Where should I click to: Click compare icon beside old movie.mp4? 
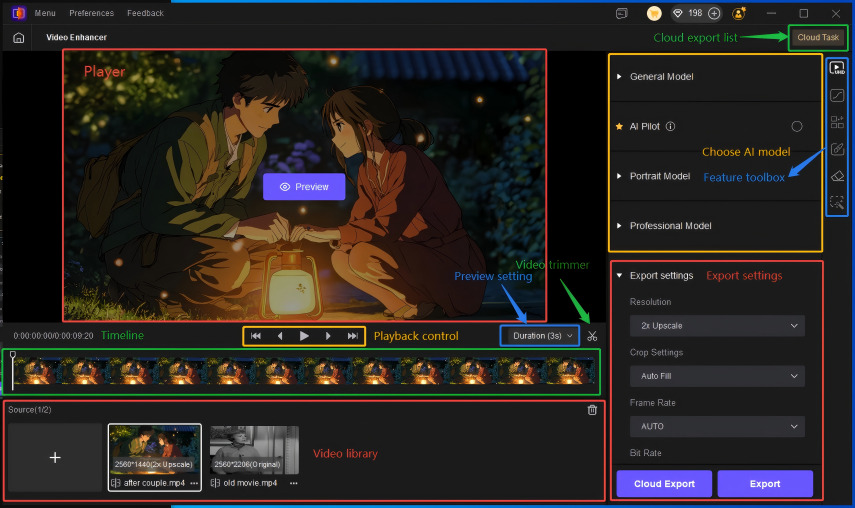click(215, 483)
